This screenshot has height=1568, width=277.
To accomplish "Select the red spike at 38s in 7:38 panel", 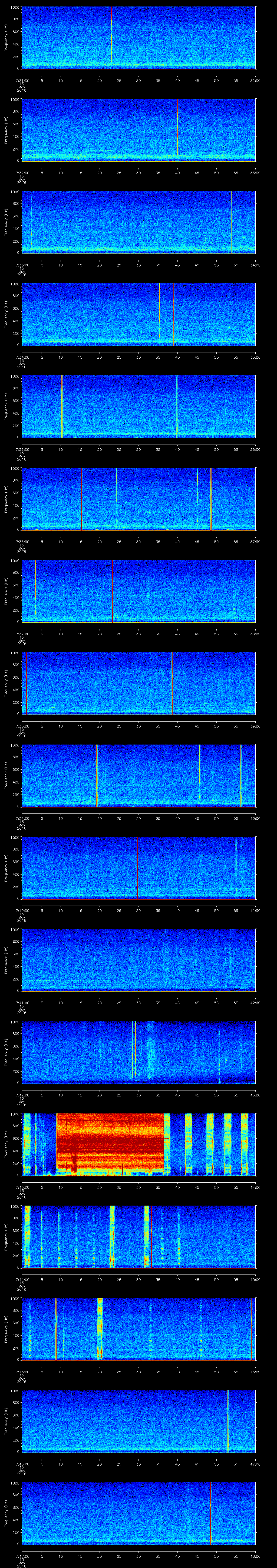I will [172, 683].
